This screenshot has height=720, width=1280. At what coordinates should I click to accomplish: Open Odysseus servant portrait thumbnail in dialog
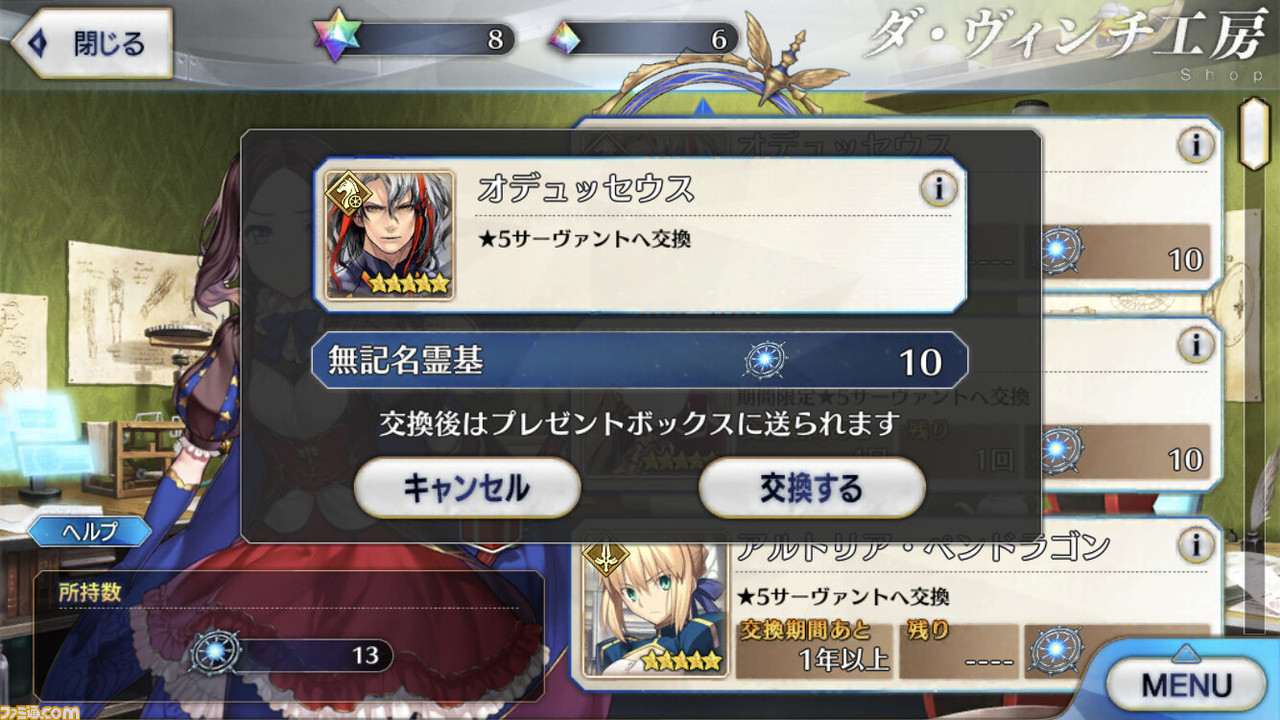(389, 235)
